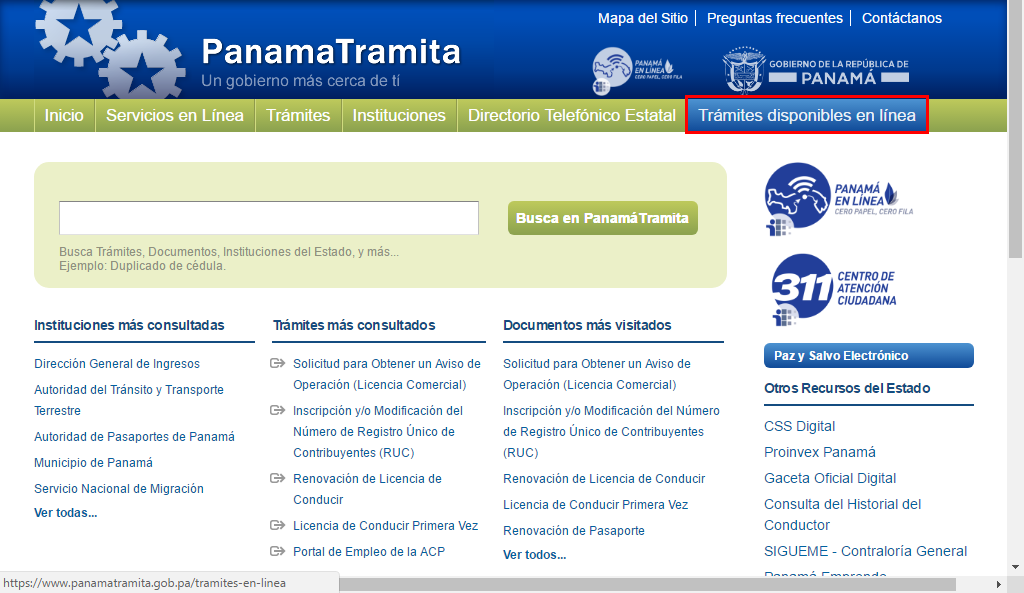Open Licencia de Conducir Primera Vez document link

(596, 505)
